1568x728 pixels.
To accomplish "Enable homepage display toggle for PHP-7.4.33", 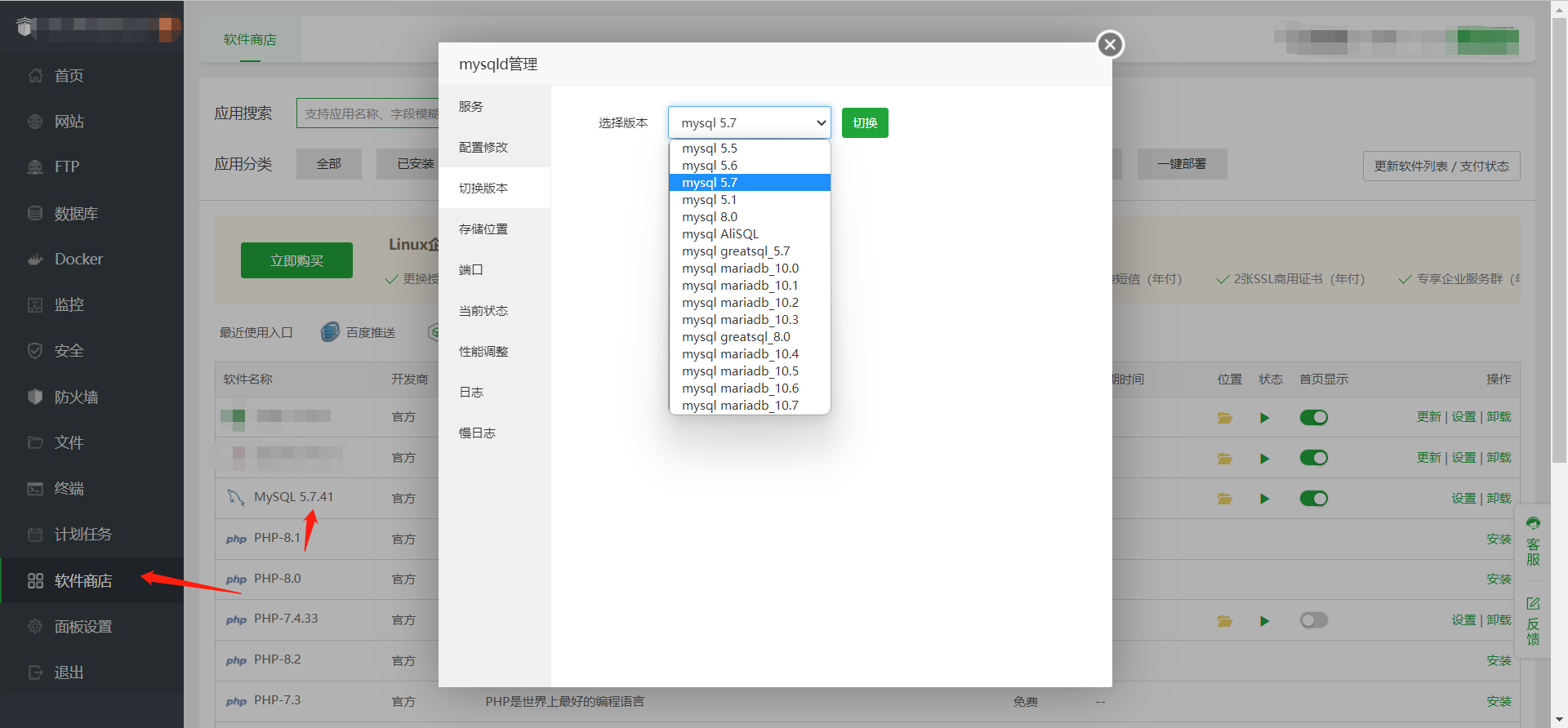I will coord(1313,621).
